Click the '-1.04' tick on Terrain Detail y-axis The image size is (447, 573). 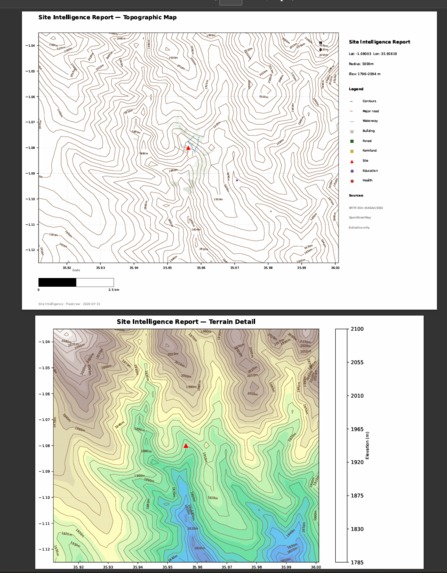click(45, 342)
